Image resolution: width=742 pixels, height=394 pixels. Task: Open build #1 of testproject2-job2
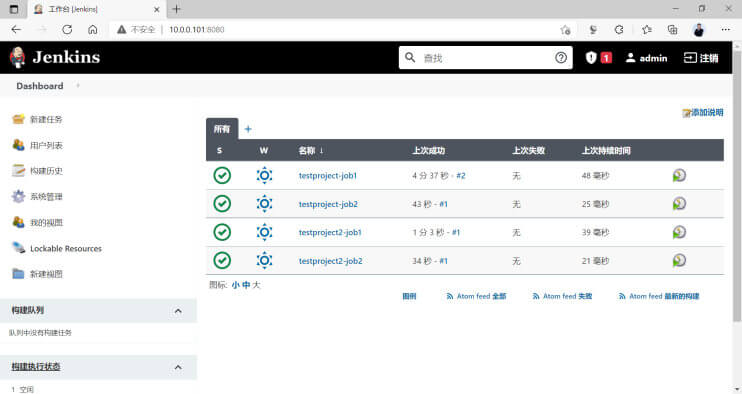pos(443,261)
